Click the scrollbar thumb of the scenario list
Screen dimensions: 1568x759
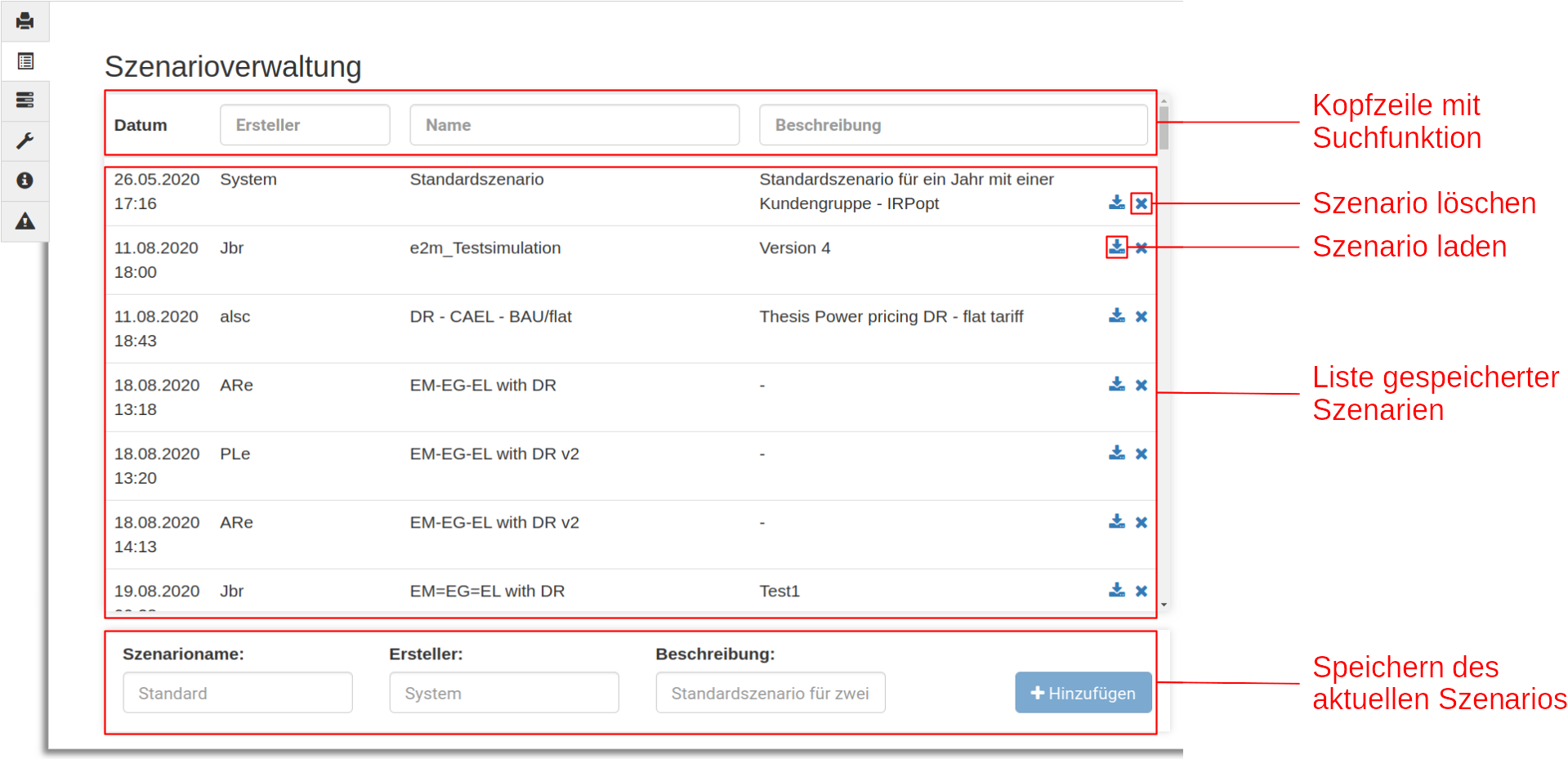point(1164,127)
